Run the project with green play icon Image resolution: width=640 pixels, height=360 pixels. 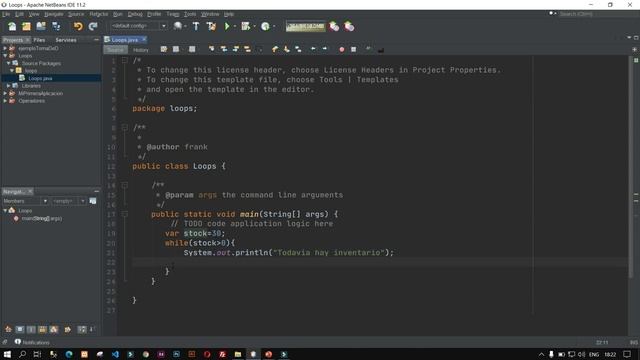(x=227, y=26)
